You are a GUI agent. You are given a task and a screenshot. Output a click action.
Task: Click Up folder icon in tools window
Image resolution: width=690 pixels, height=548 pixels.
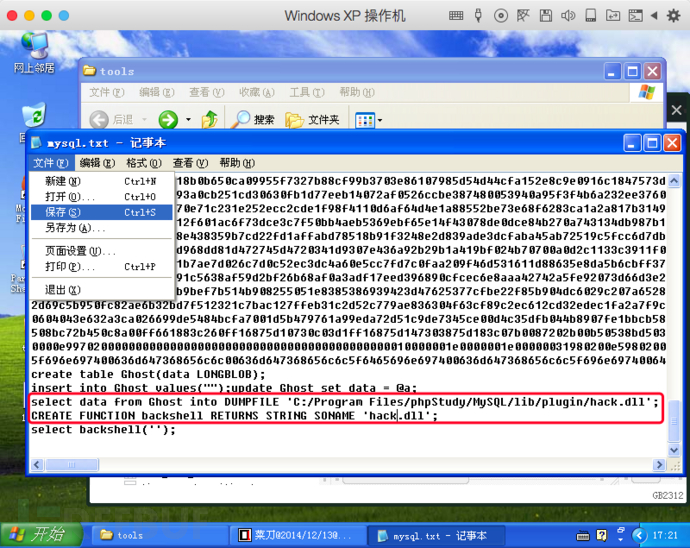pos(210,119)
